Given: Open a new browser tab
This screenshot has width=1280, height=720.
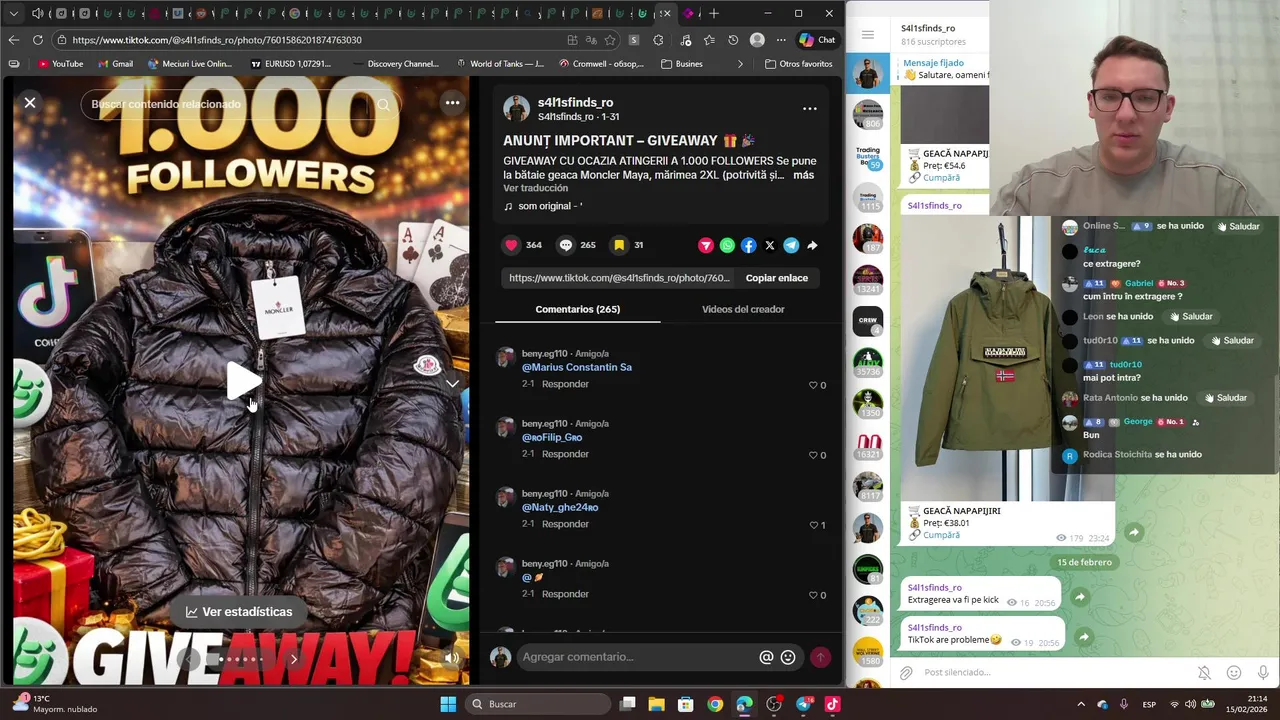Looking at the screenshot, I should 714,13.
